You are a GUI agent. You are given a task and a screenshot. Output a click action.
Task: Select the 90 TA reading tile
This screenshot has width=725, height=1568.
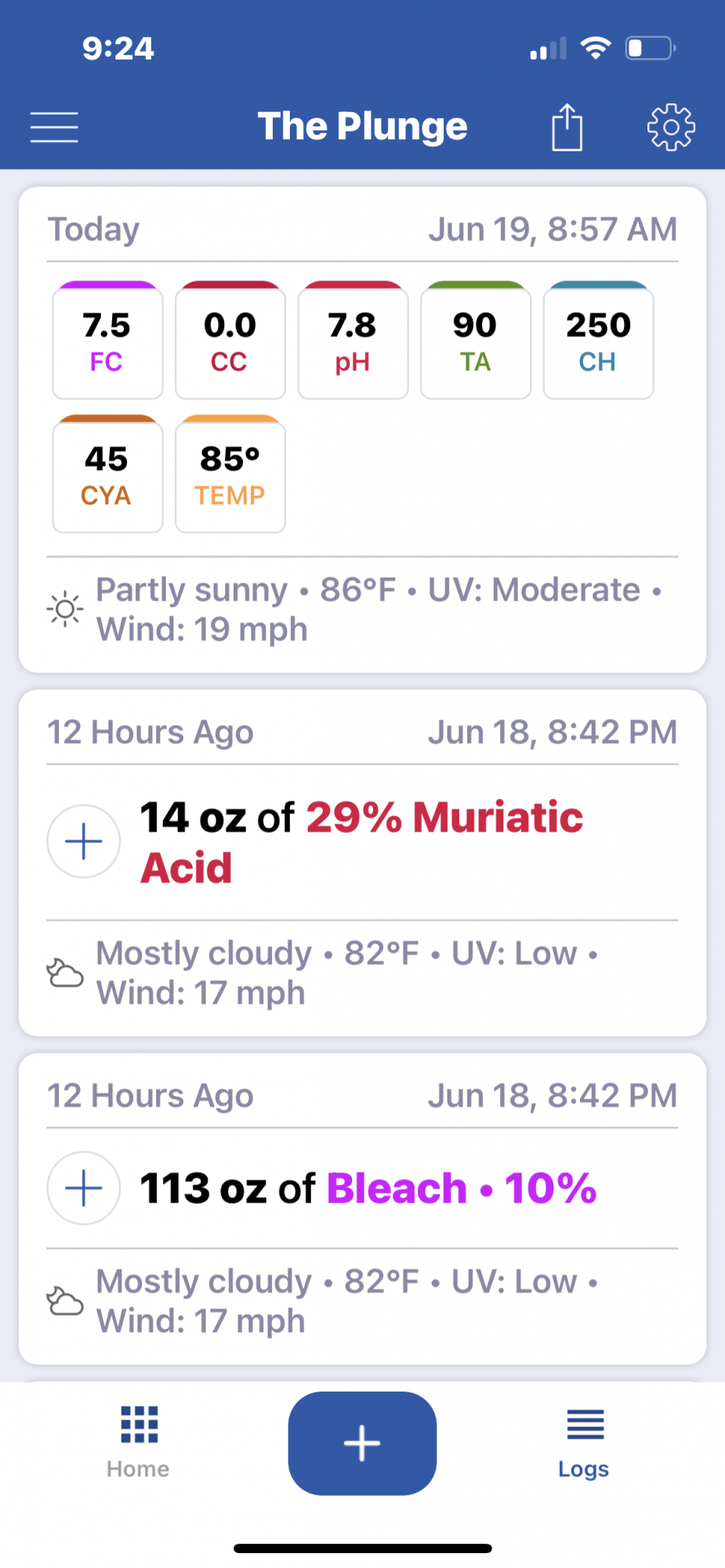pyautogui.click(x=476, y=340)
